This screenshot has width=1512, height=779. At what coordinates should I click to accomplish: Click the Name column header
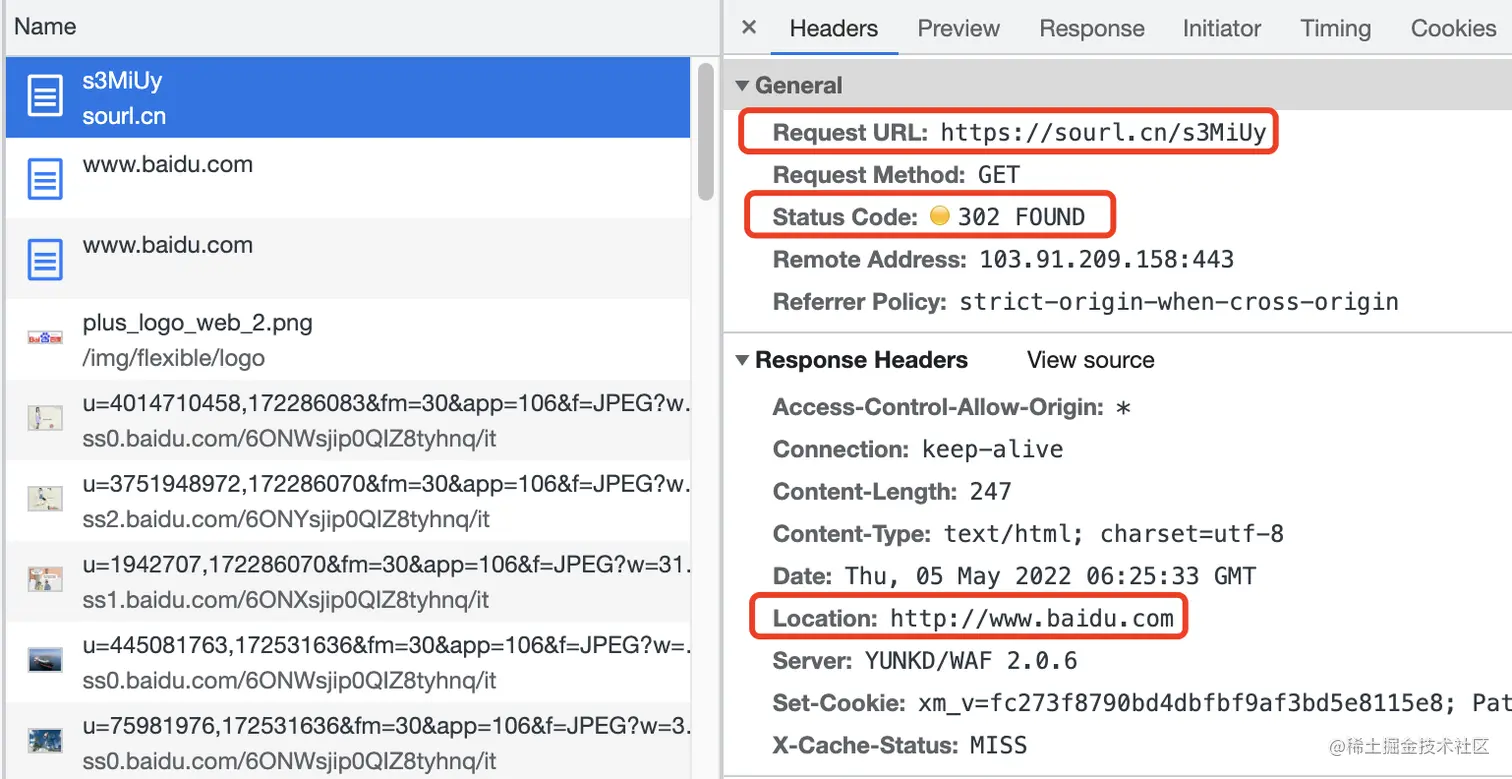point(45,27)
